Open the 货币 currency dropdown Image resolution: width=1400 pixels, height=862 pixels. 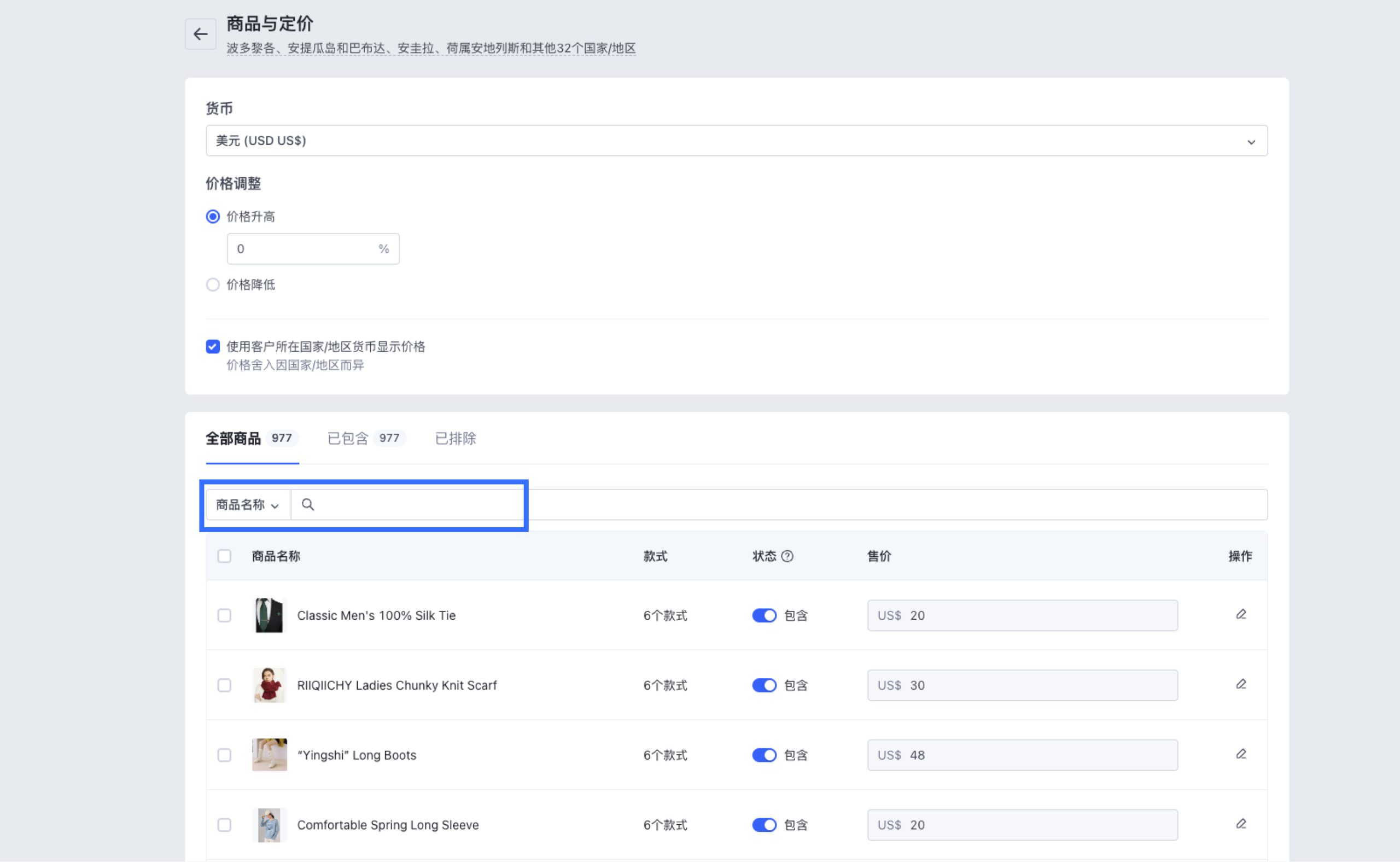(x=736, y=141)
